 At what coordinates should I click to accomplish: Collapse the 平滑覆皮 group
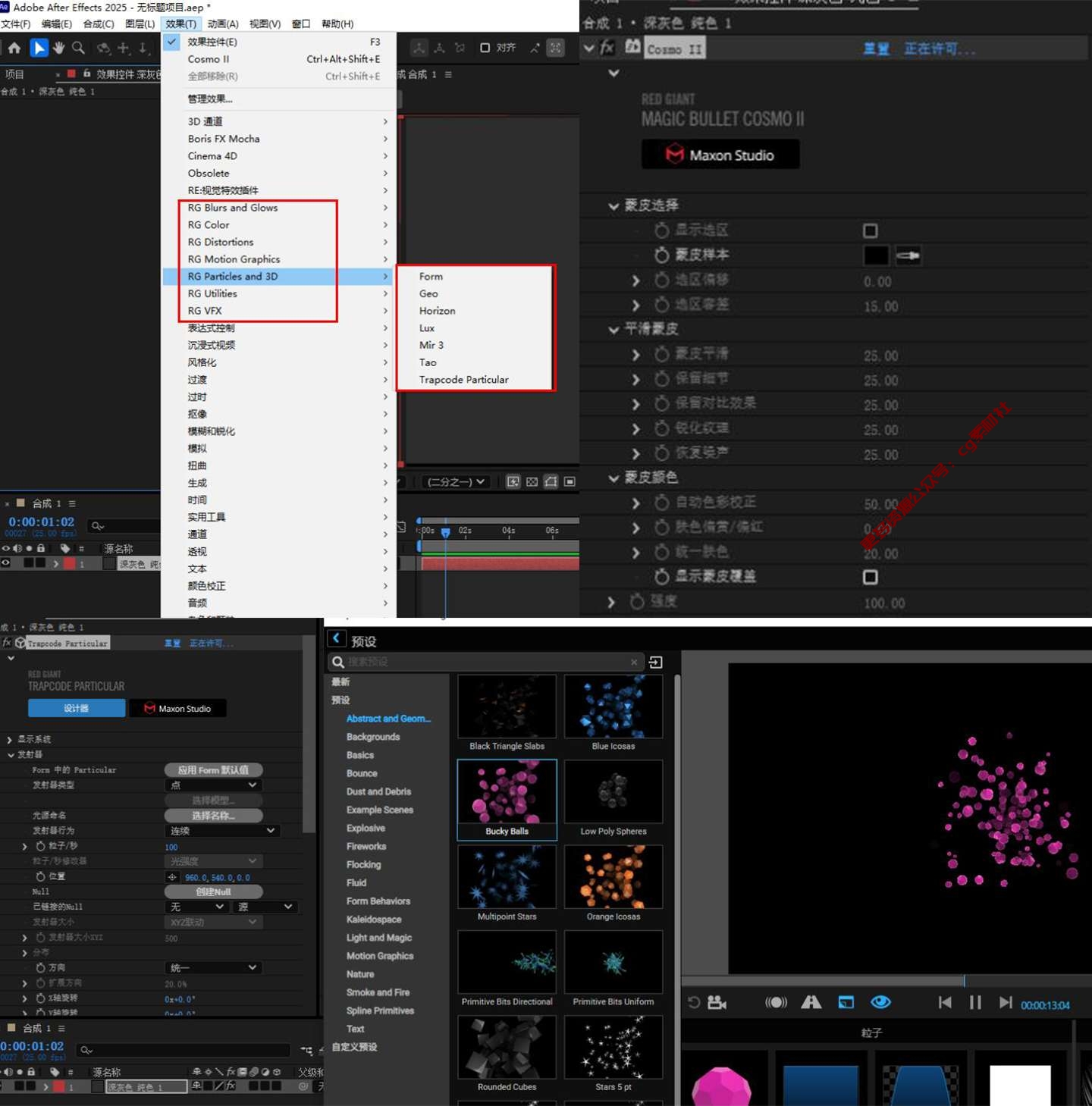613,329
